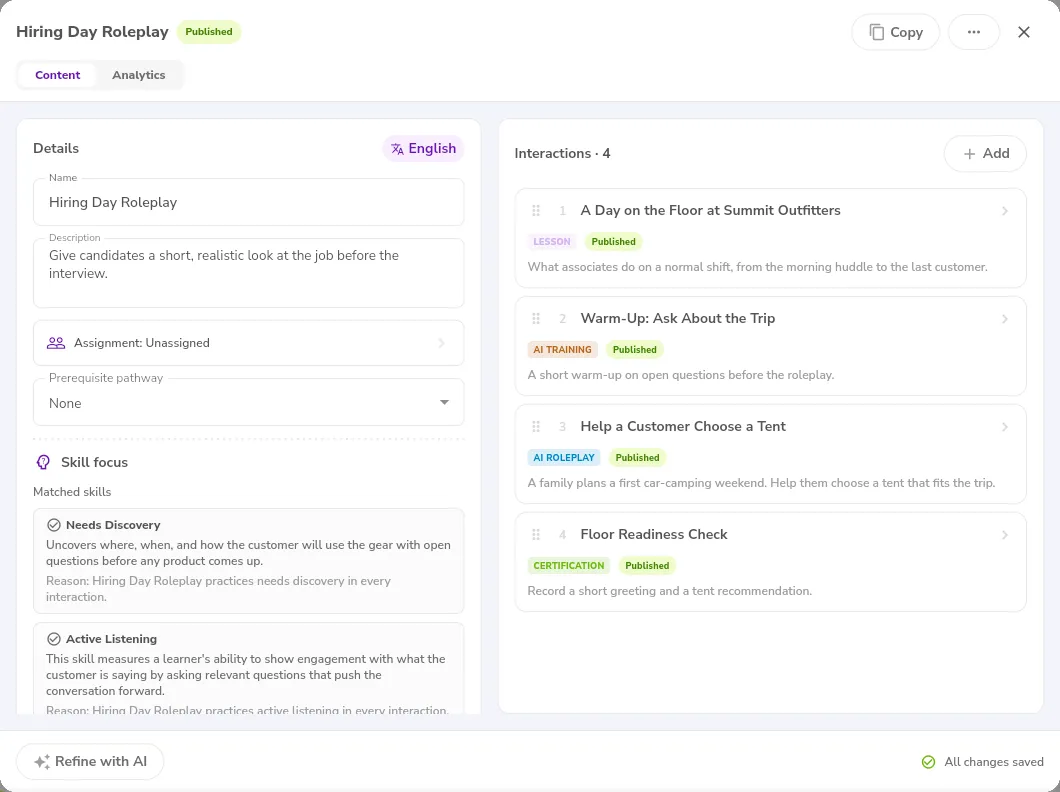This screenshot has width=1060, height=792.
Task: Click the Details section heading
Action: [x=56, y=149]
